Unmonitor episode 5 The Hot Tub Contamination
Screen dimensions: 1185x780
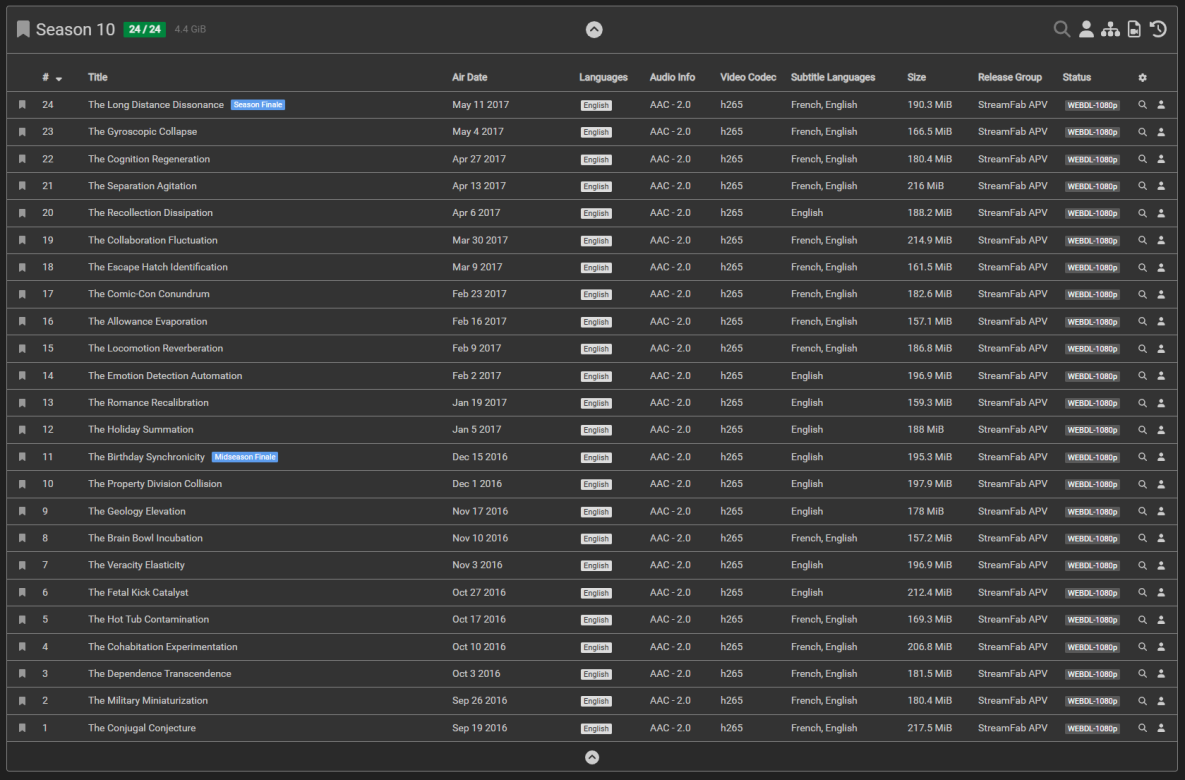[x=22, y=620]
